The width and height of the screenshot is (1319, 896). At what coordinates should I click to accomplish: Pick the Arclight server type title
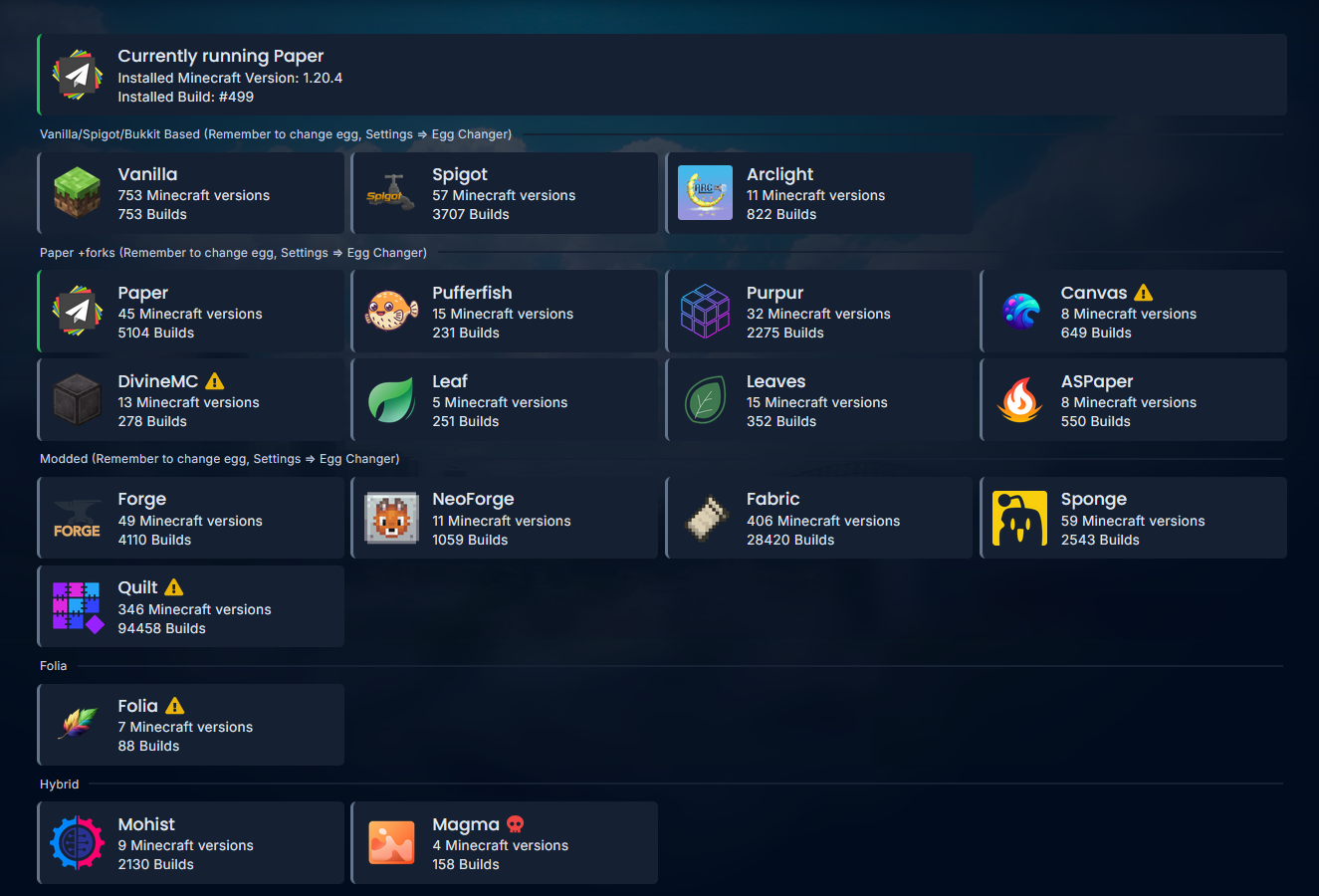[x=779, y=174]
